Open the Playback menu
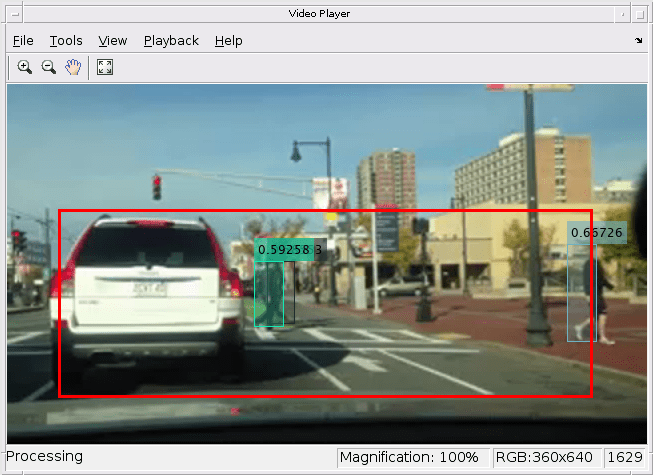 (x=171, y=41)
